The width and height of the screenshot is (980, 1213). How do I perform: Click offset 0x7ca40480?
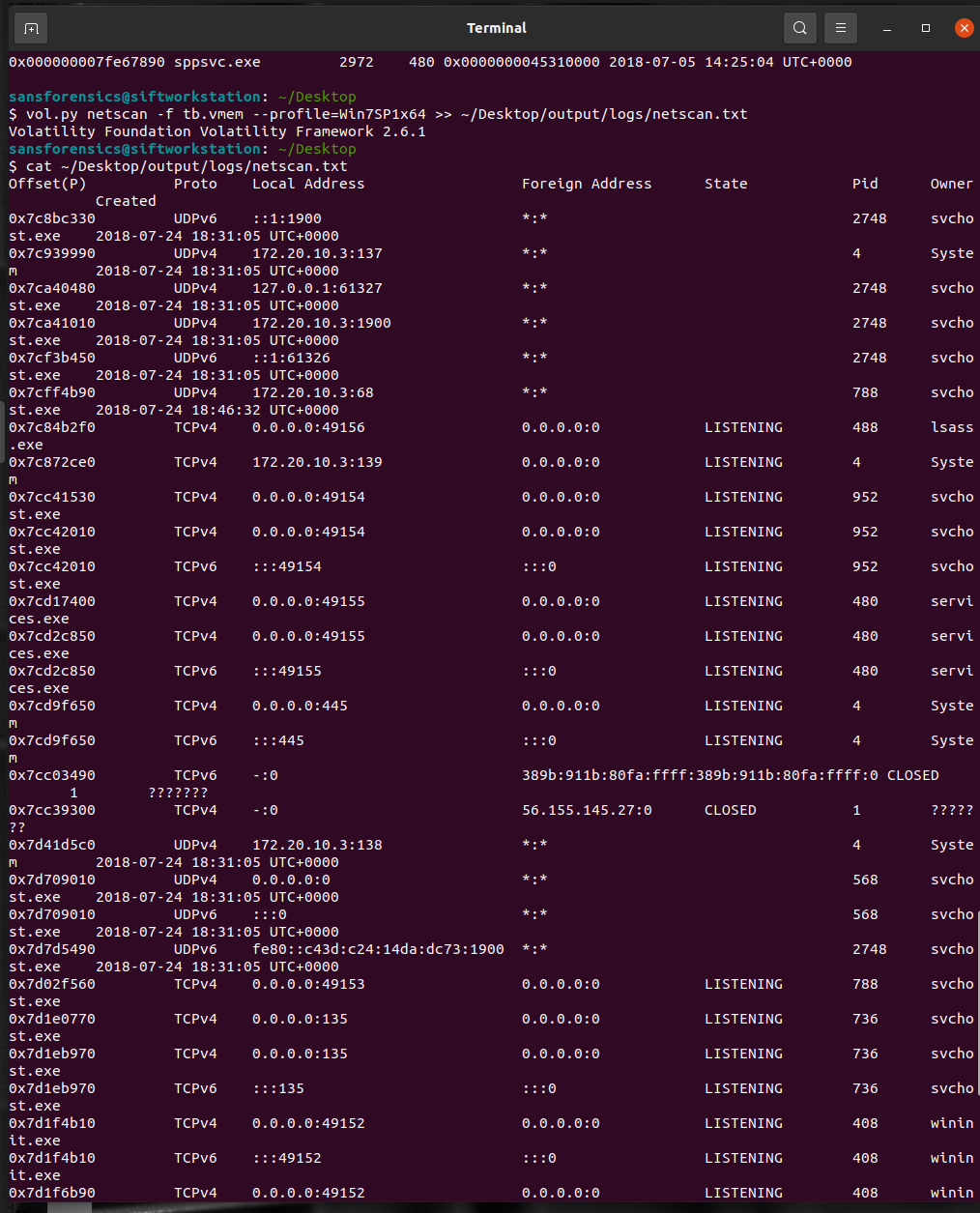52,288
